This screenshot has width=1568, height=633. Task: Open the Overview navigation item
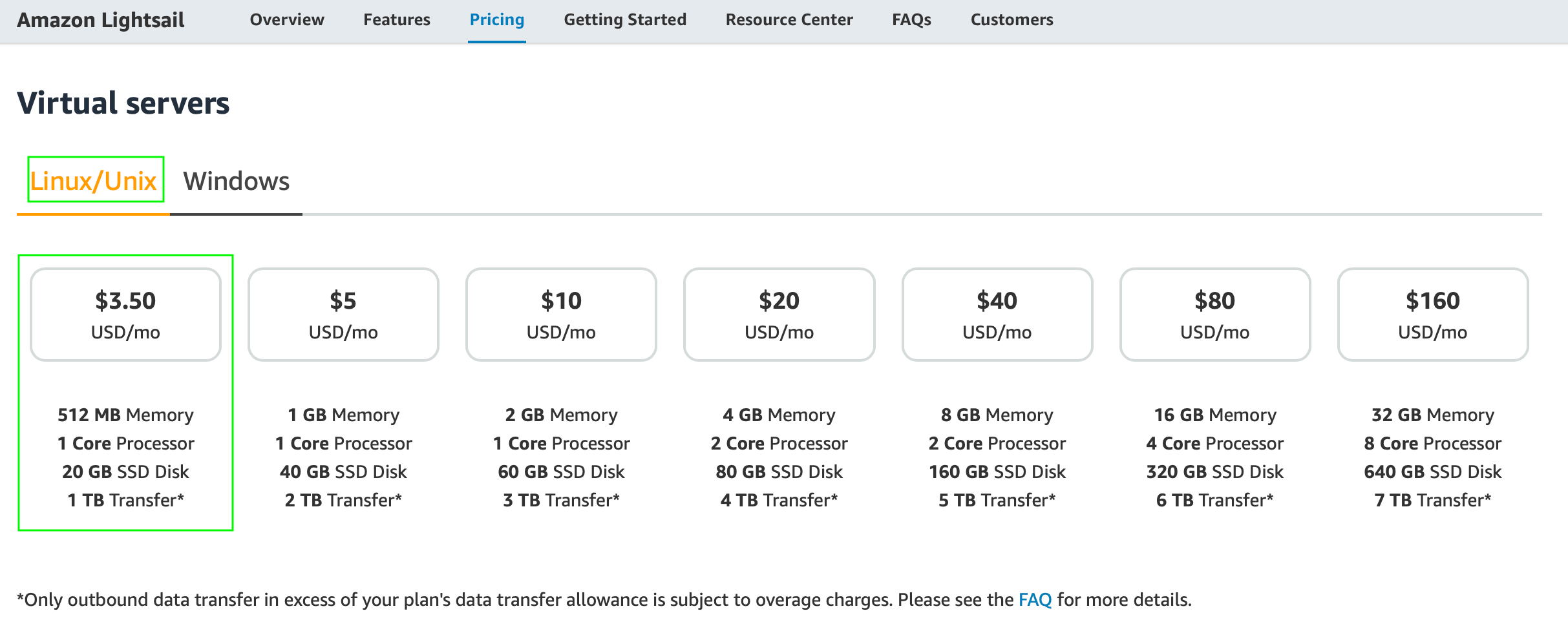pyautogui.click(x=286, y=20)
